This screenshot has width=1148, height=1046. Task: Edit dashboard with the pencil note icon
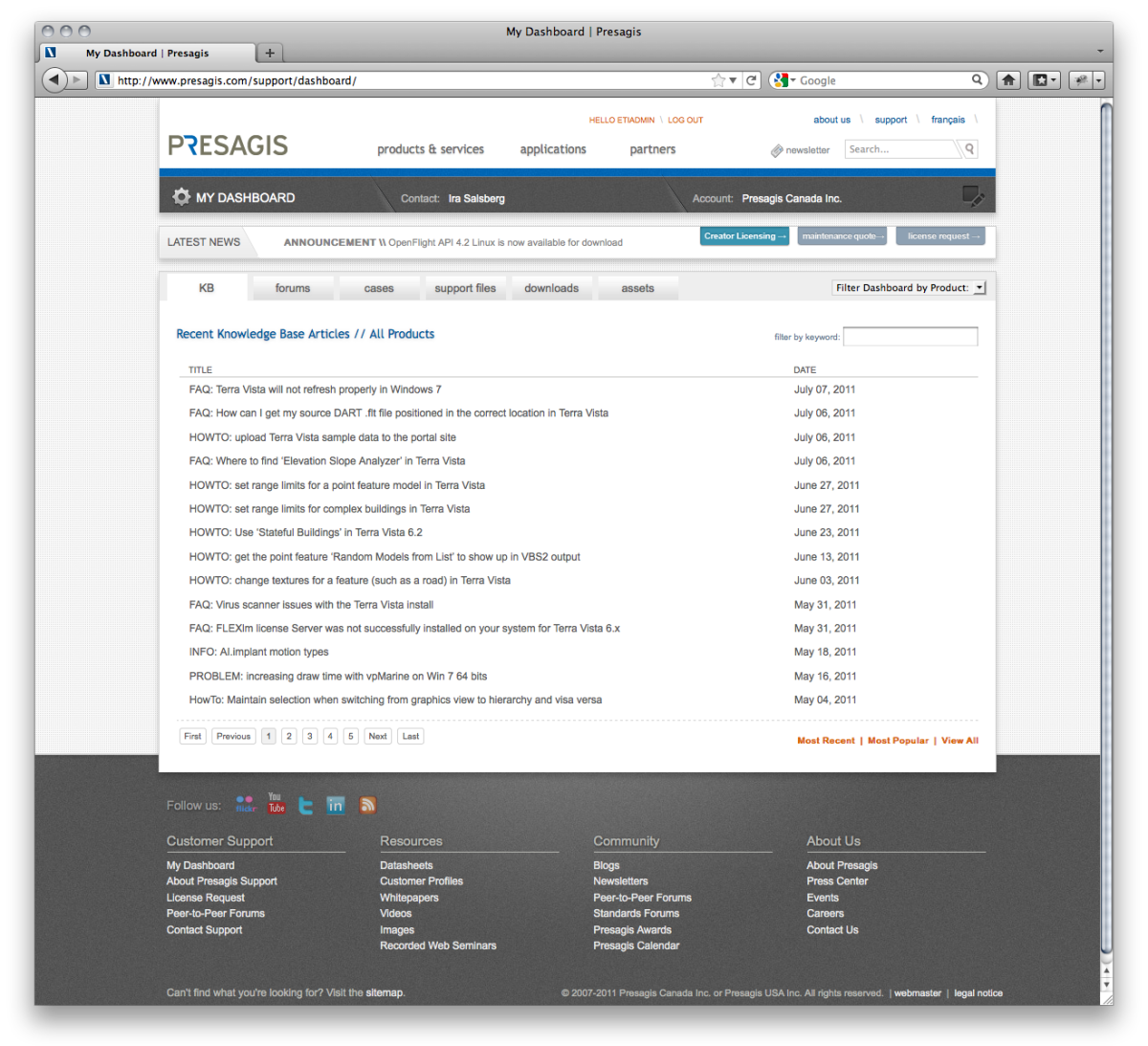[x=973, y=196]
